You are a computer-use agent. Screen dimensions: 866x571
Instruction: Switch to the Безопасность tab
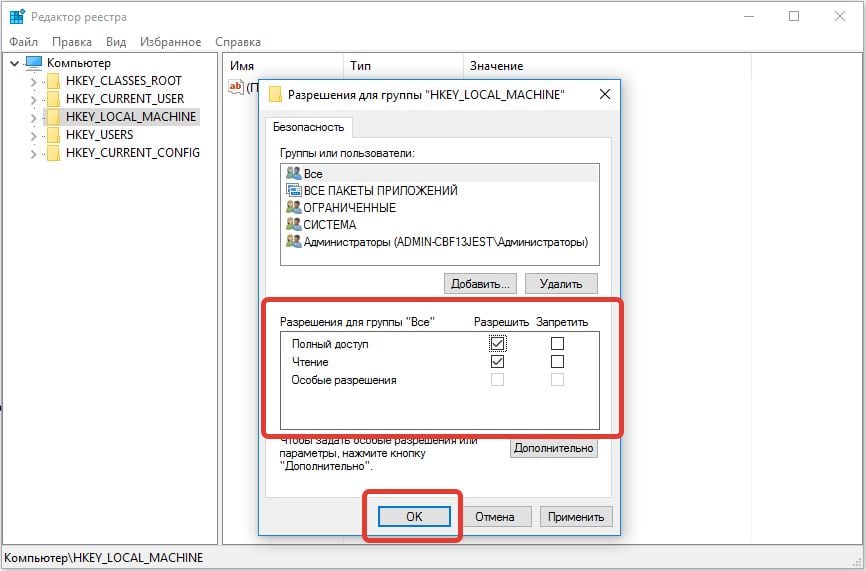(x=309, y=127)
